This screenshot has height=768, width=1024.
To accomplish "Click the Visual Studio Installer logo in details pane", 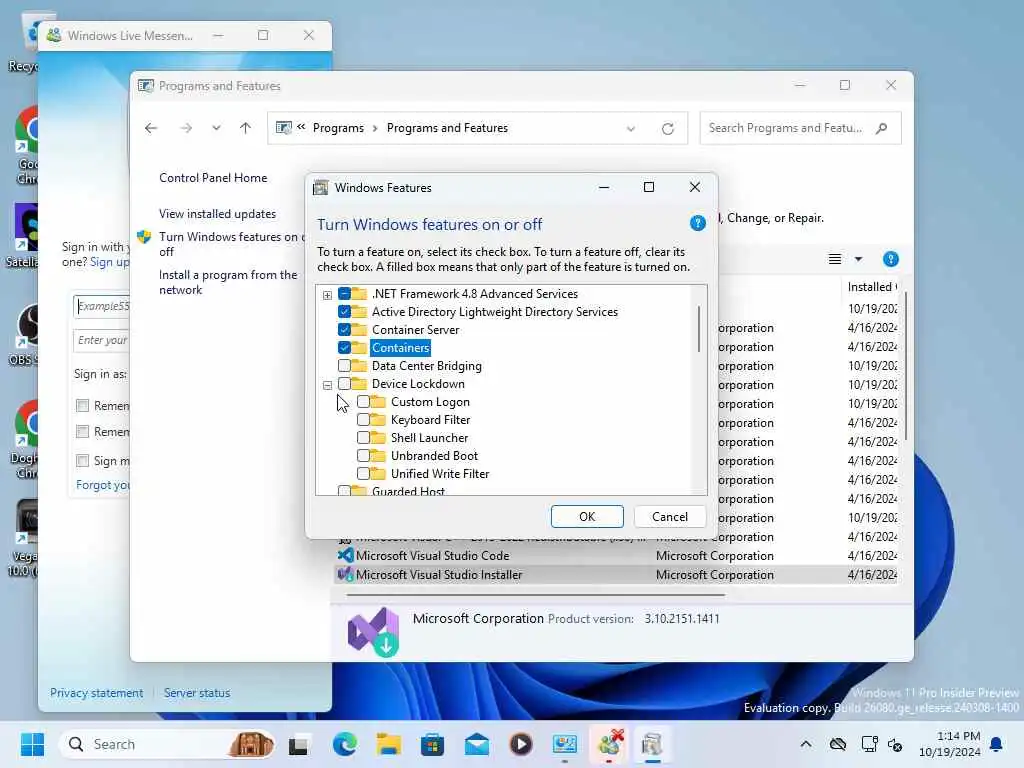I will tap(374, 632).
